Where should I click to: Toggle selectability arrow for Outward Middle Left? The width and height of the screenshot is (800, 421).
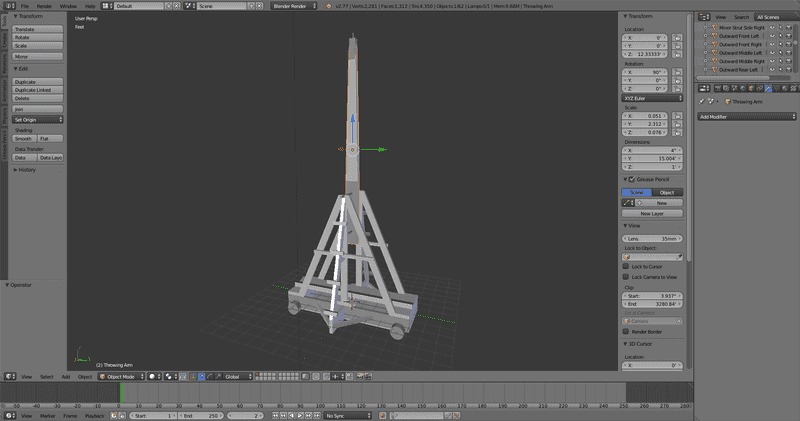tap(780, 53)
